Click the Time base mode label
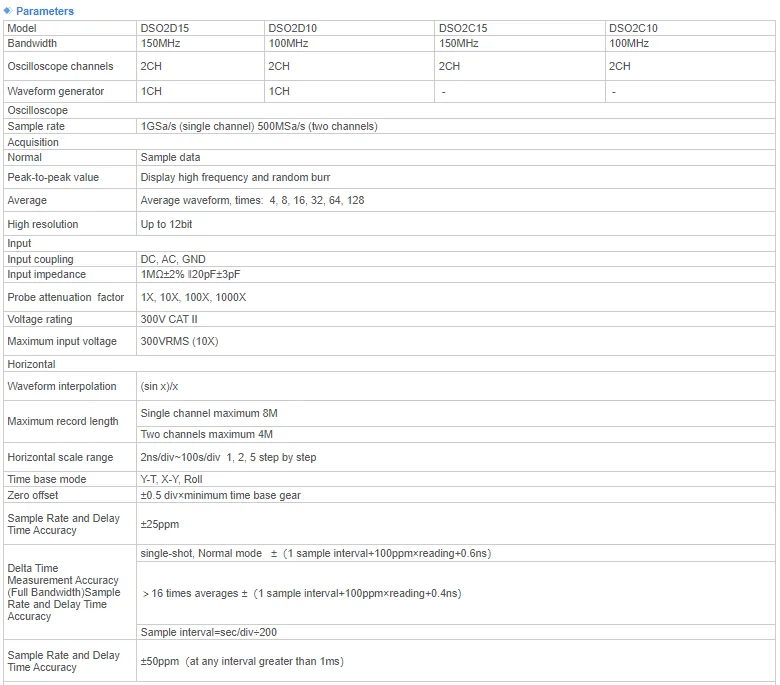 pos(47,479)
